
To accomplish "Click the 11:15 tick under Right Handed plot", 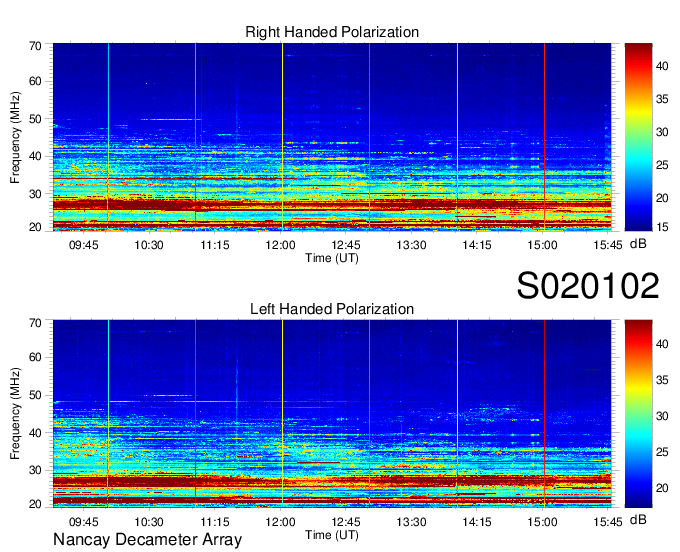I will (215, 245).
